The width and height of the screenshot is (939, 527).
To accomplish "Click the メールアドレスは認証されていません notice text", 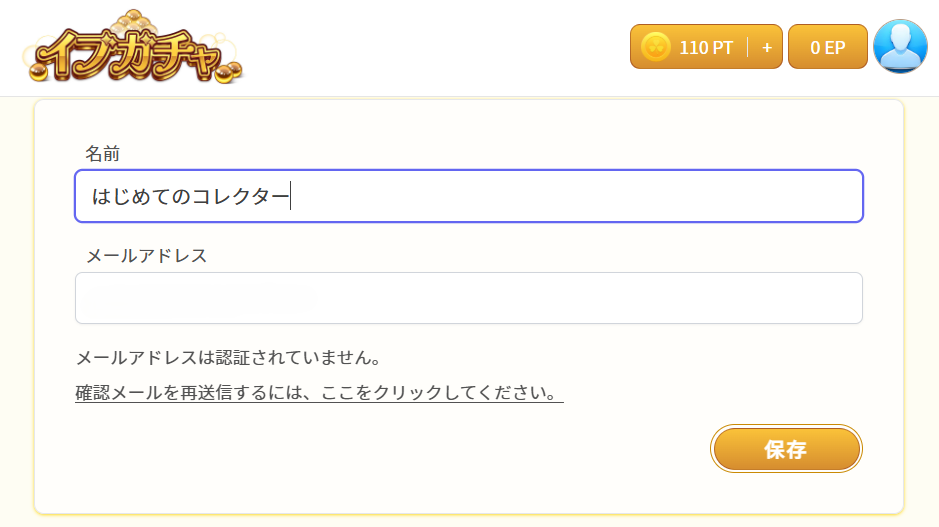I will pos(228,357).
